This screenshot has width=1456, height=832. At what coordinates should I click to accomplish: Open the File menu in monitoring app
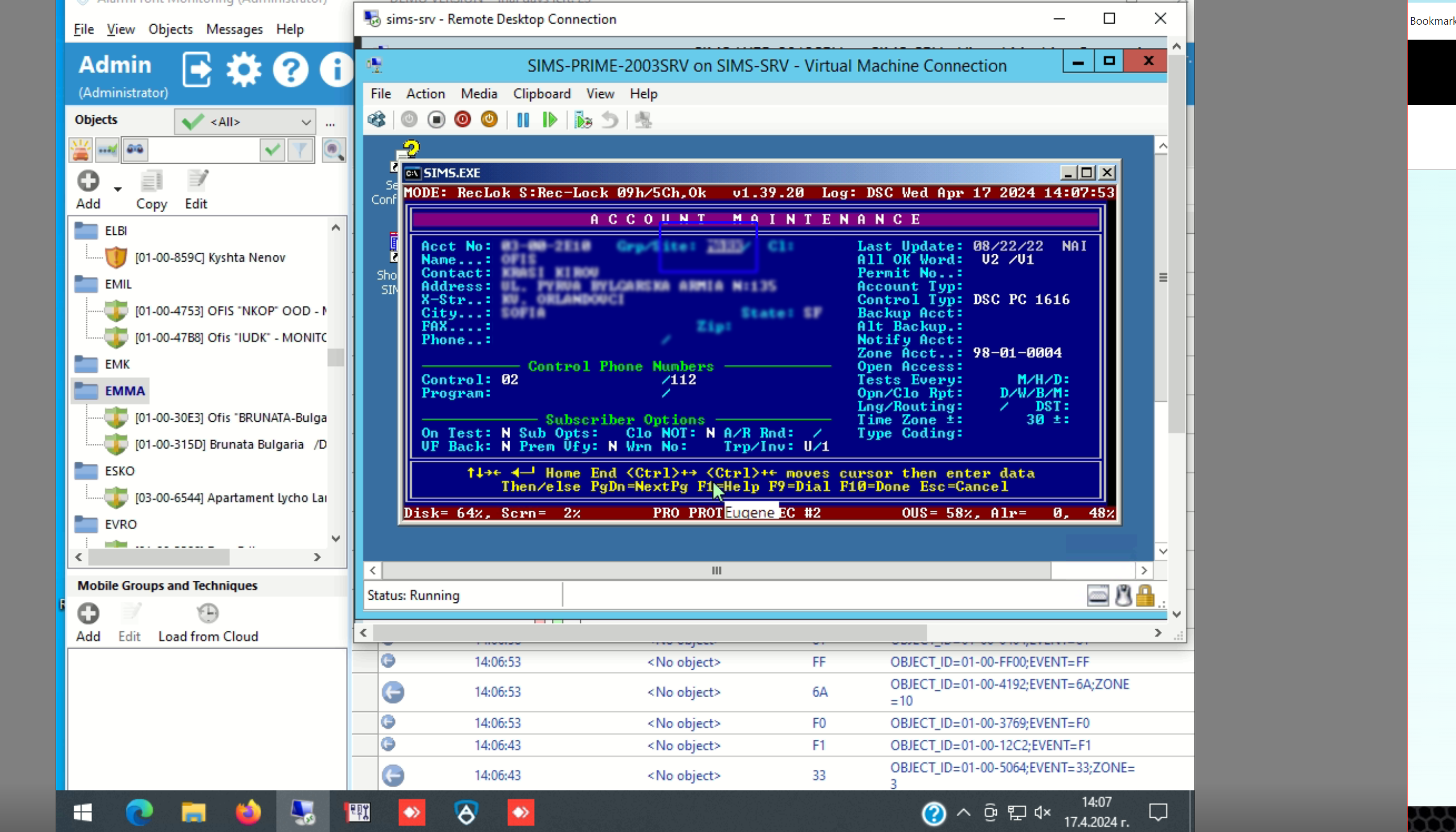pyautogui.click(x=83, y=29)
